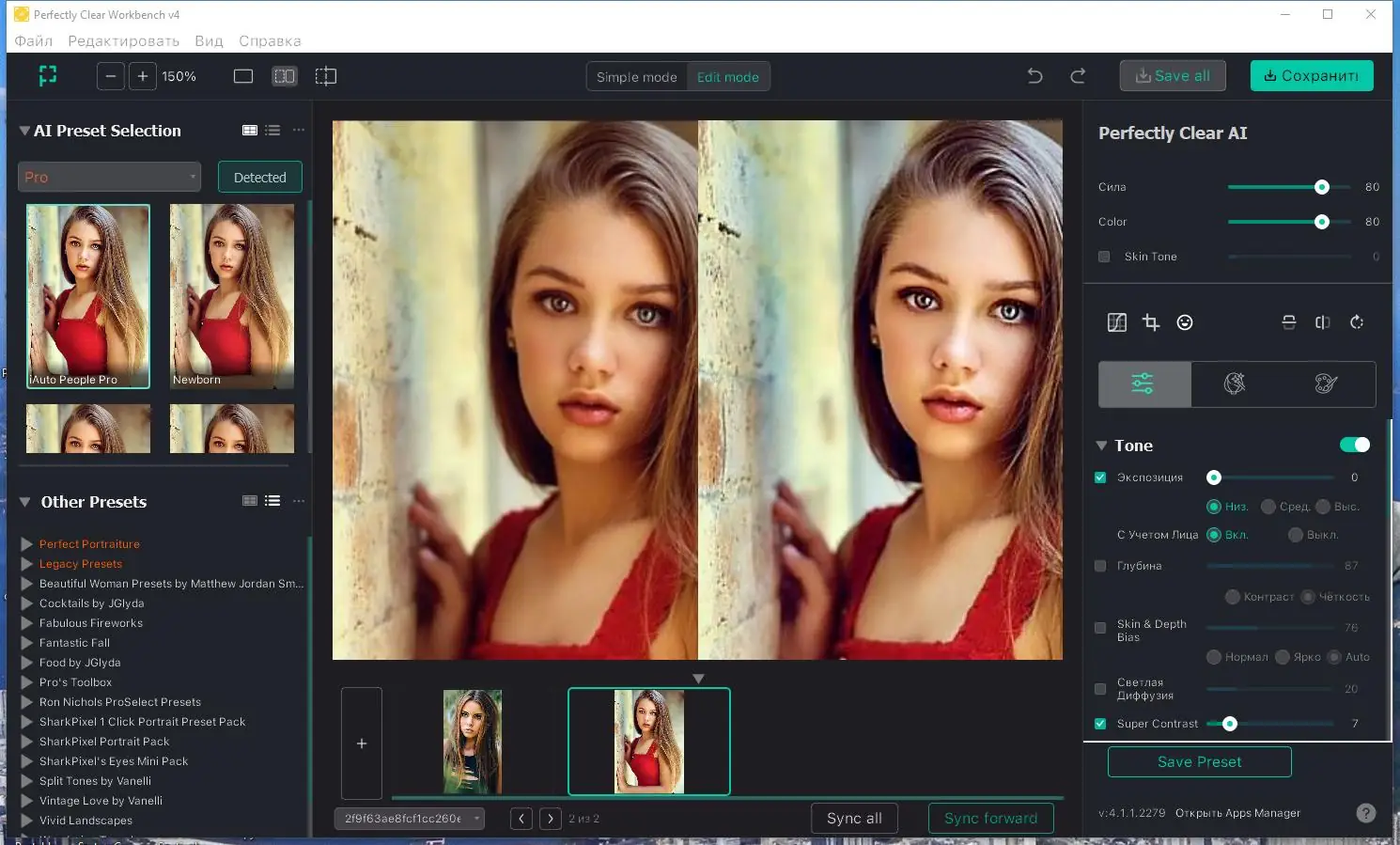Switch to Simple mode tab
Image resolution: width=1400 pixels, height=845 pixels.
click(x=636, y=77)
